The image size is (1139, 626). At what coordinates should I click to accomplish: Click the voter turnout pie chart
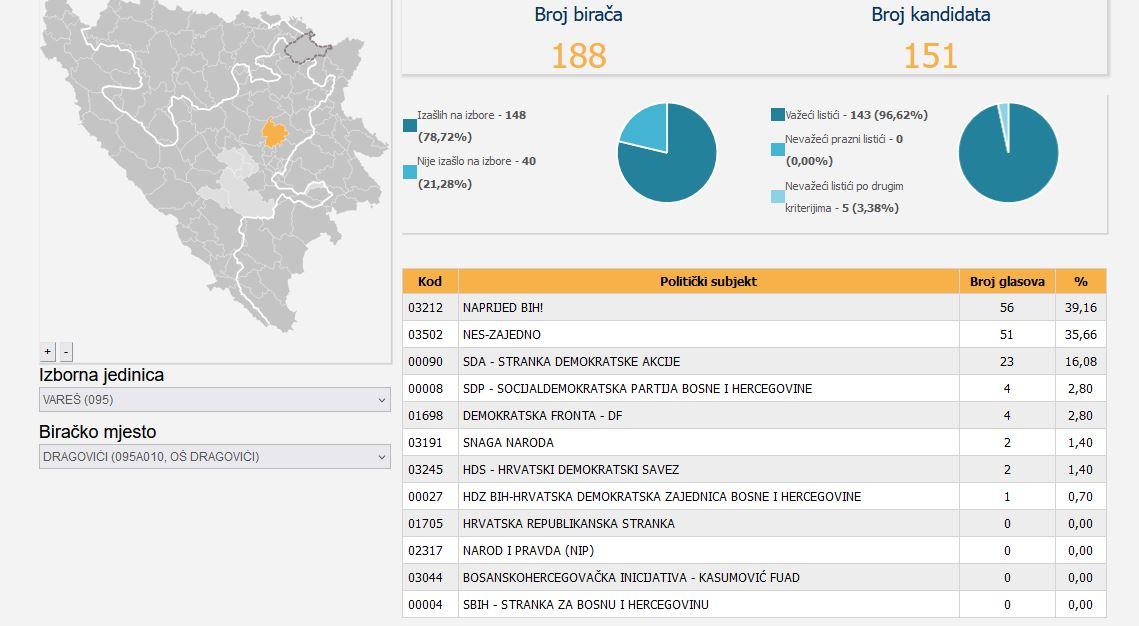click(667, 153)
